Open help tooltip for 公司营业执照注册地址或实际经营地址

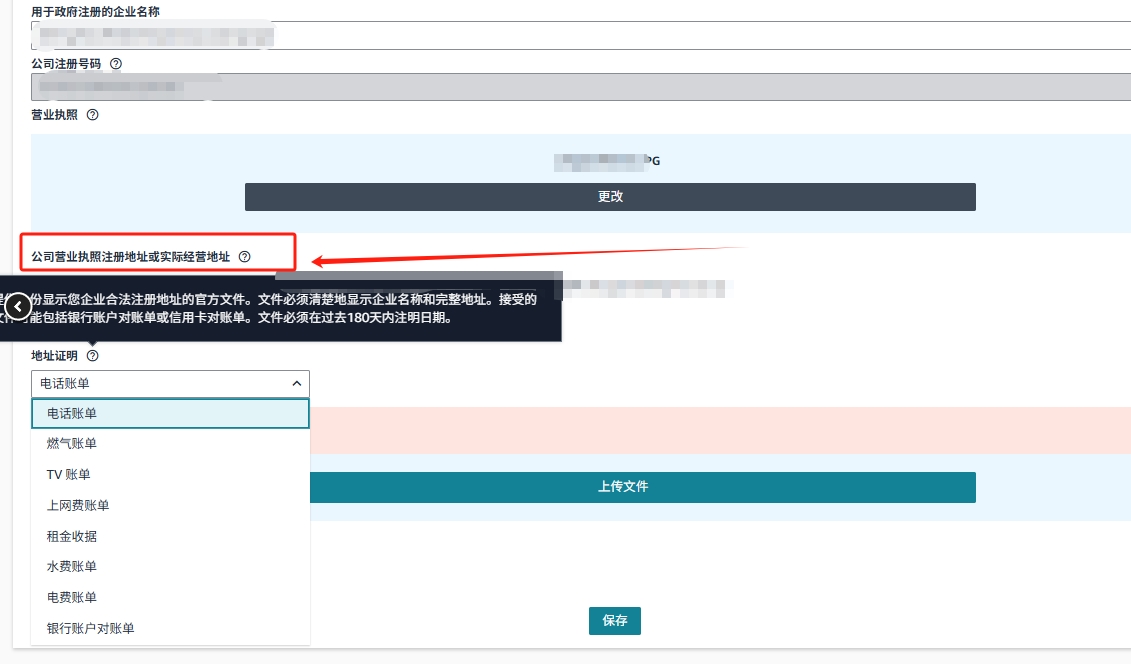tap(245, 257)
